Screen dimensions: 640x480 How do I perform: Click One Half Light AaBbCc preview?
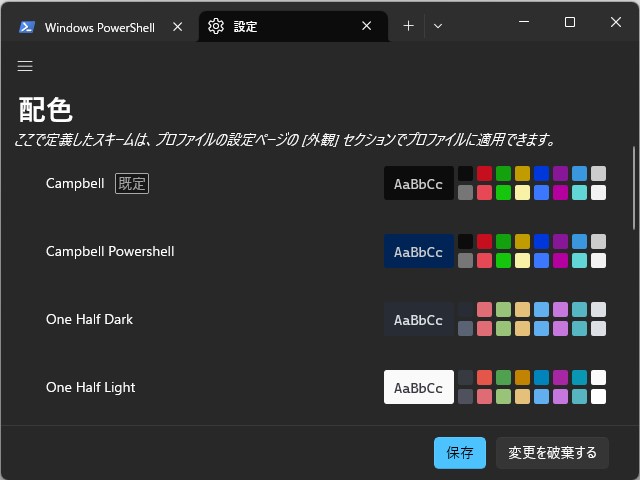[419, 387]
